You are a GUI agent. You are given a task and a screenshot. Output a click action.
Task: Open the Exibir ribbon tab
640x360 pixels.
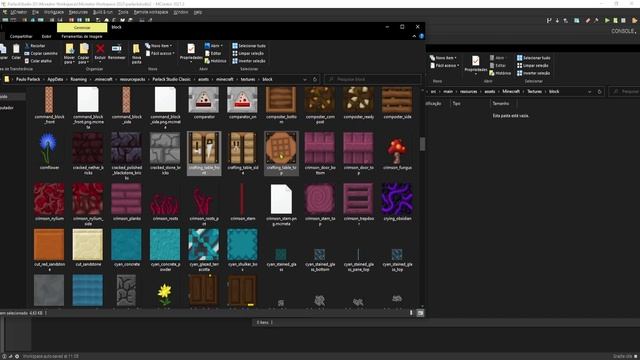click(x=47, y=36)
